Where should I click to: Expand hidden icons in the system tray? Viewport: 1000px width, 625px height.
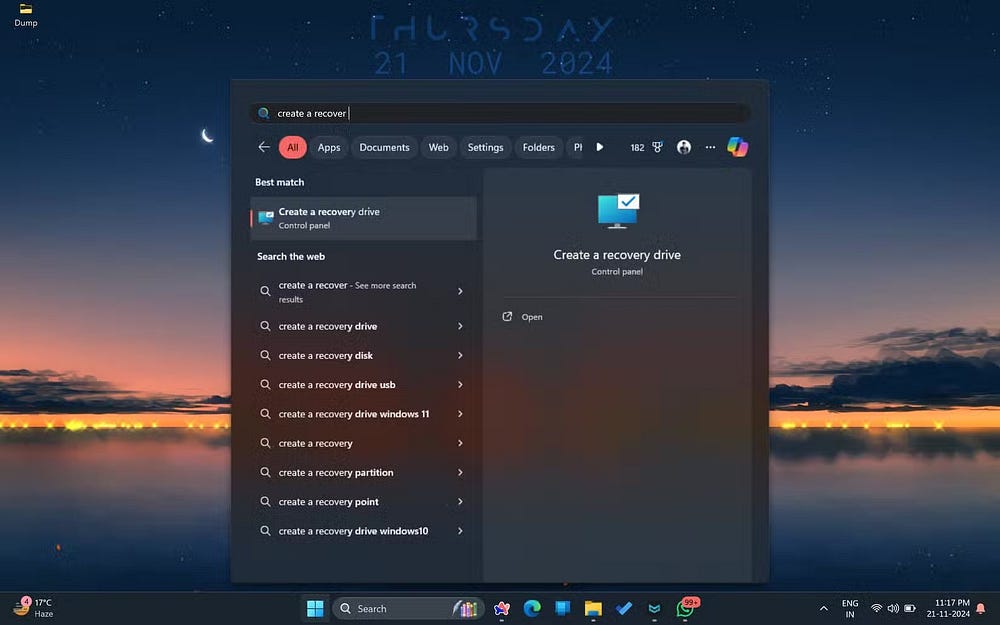[x=823, y=607]
